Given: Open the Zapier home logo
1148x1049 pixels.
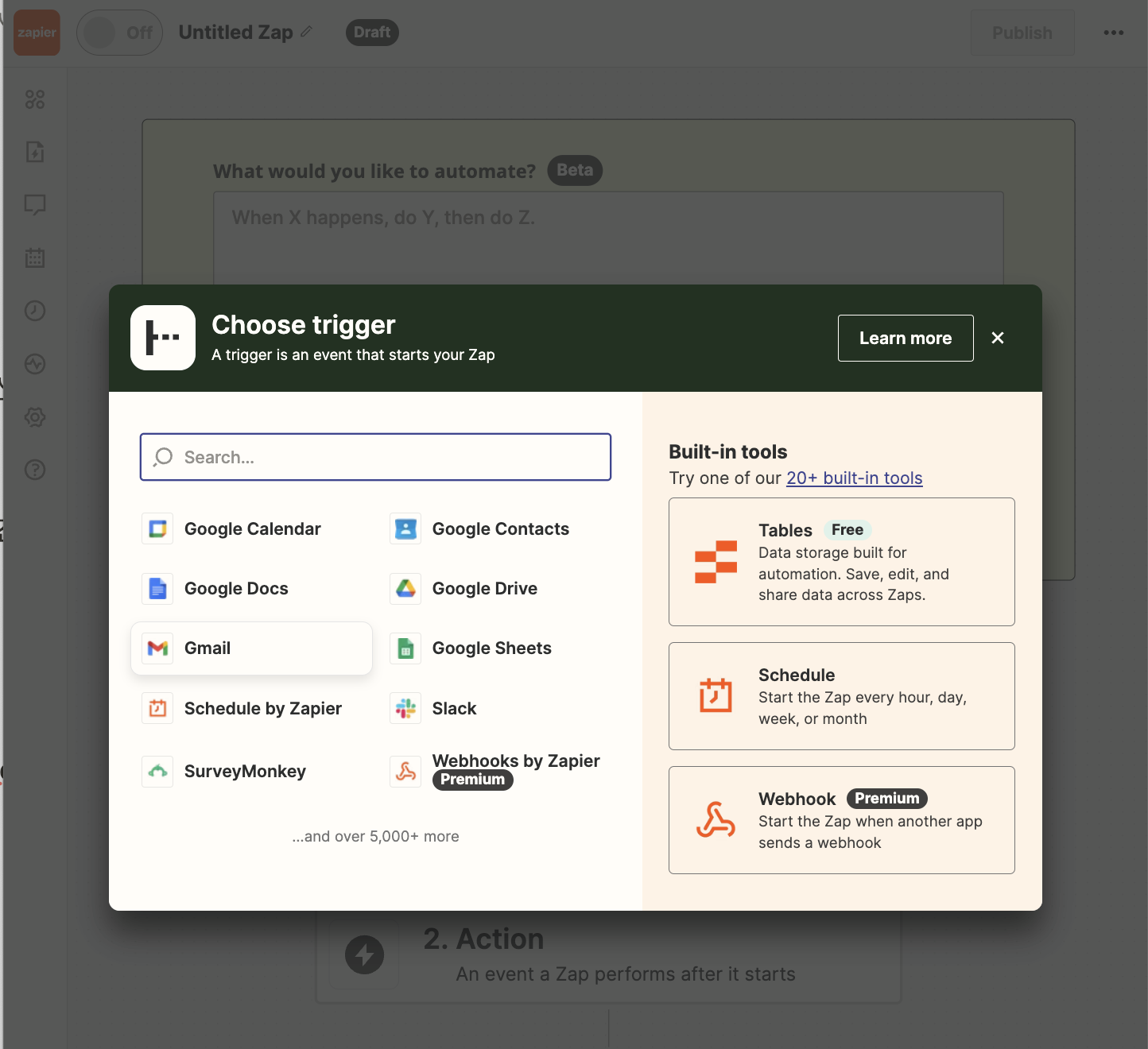Looking at the screenshot, I should pyautogui.click(x=37, y=33).
